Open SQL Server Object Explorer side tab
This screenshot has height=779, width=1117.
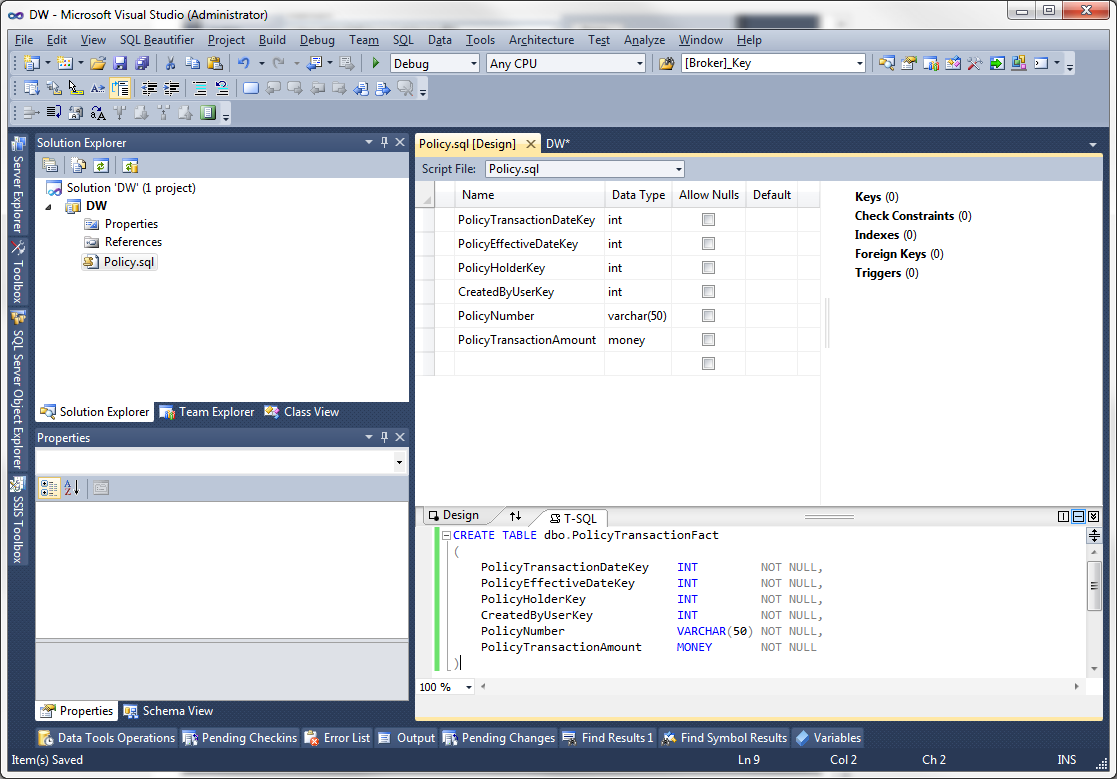point(19,389)
